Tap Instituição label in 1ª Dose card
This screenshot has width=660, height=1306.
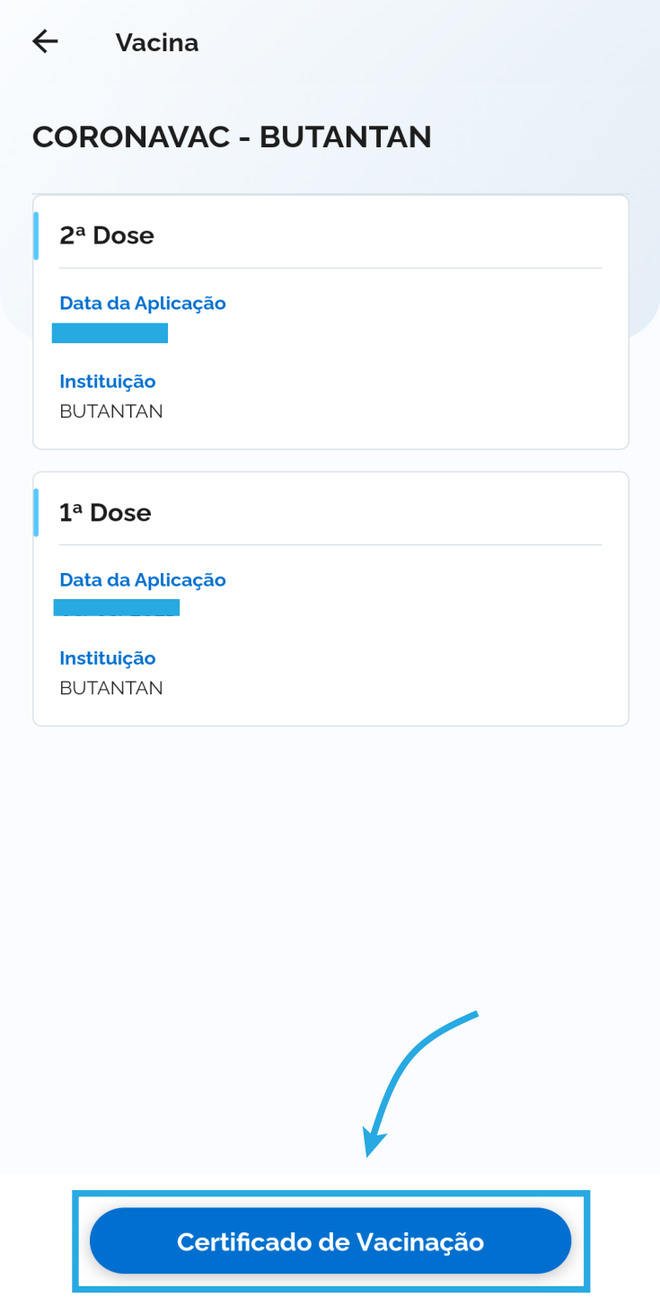point(108,658)
